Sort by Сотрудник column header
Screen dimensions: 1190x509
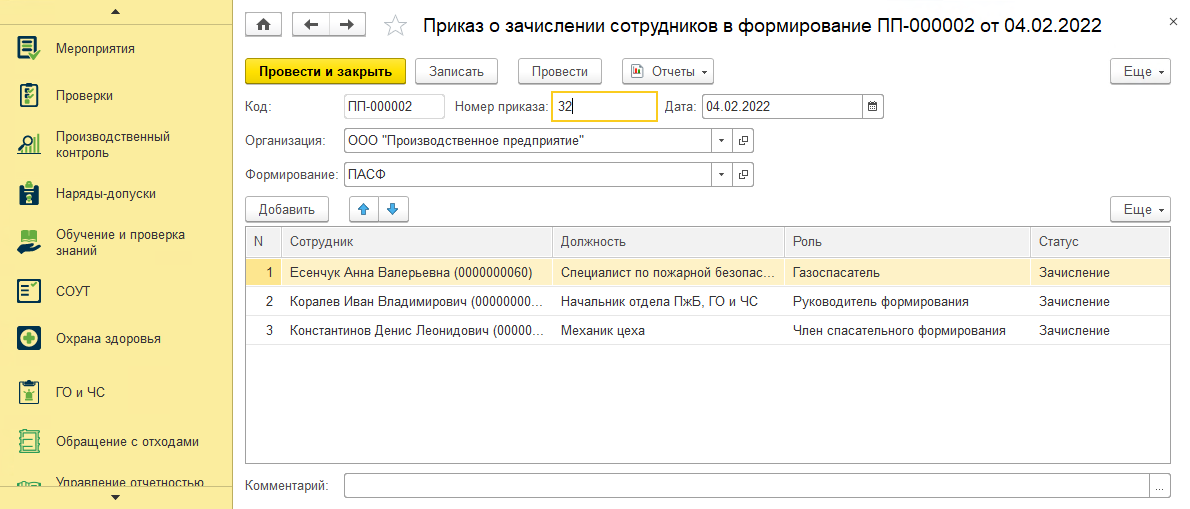tap(417, 242)
